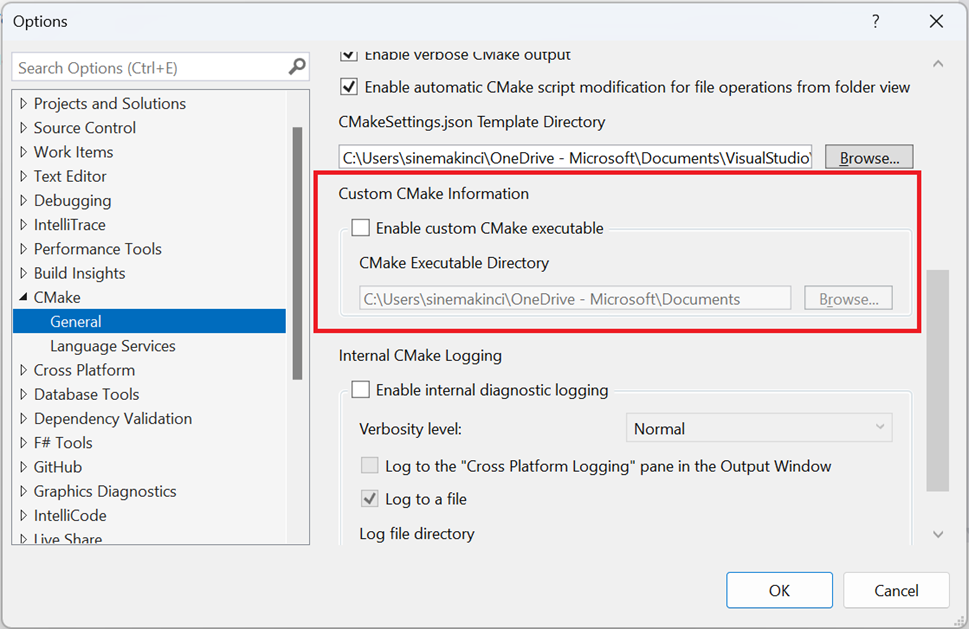
Task: Click inside the Search Options field
Action: tap(150, 67)
